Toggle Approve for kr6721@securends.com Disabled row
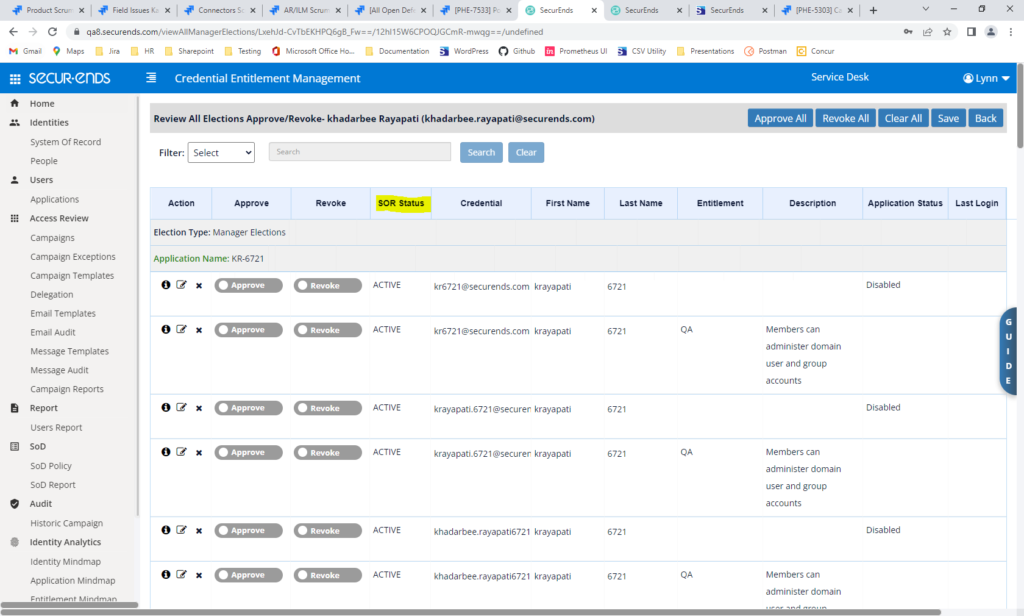 point(248,285)
